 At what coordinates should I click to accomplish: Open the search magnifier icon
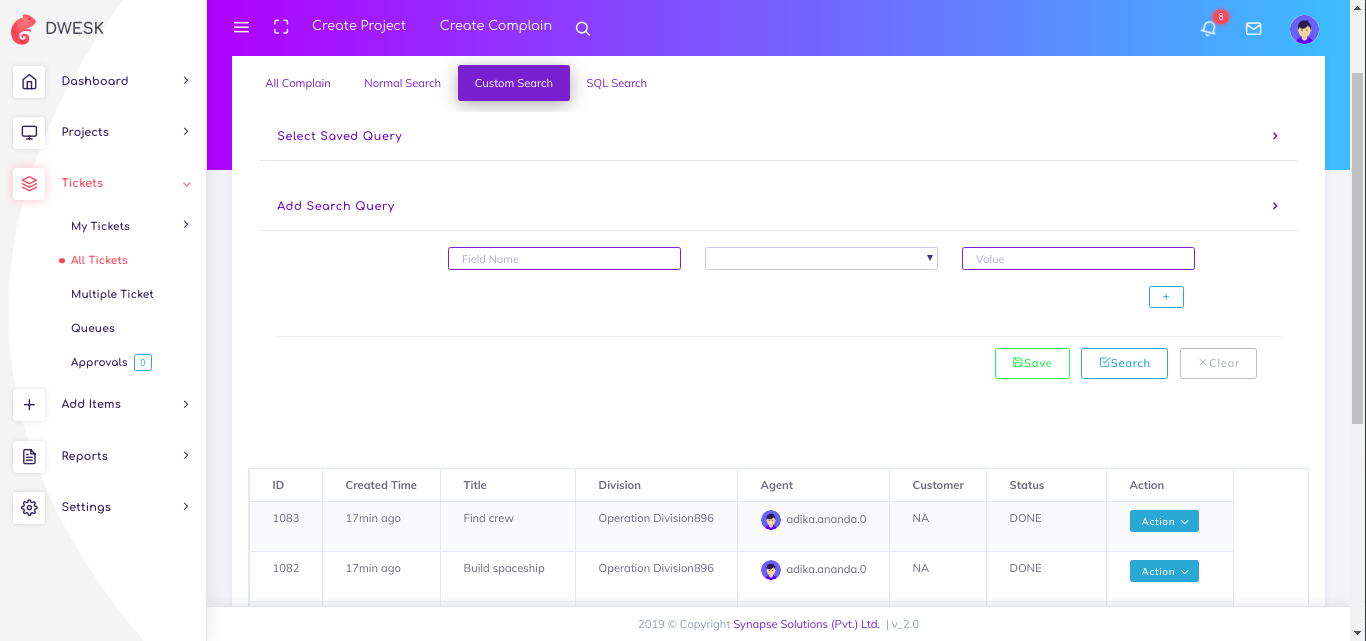583,29
